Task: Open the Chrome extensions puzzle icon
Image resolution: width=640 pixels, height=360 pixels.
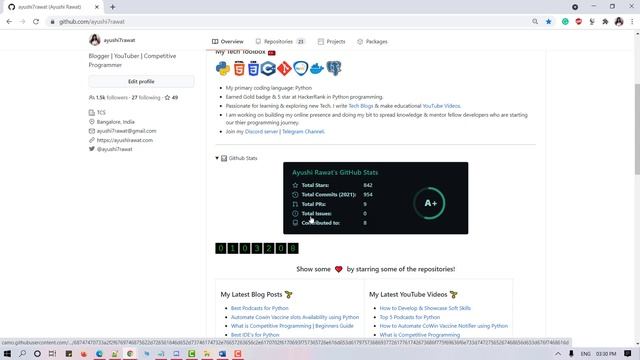Action: tap(605, 22)
